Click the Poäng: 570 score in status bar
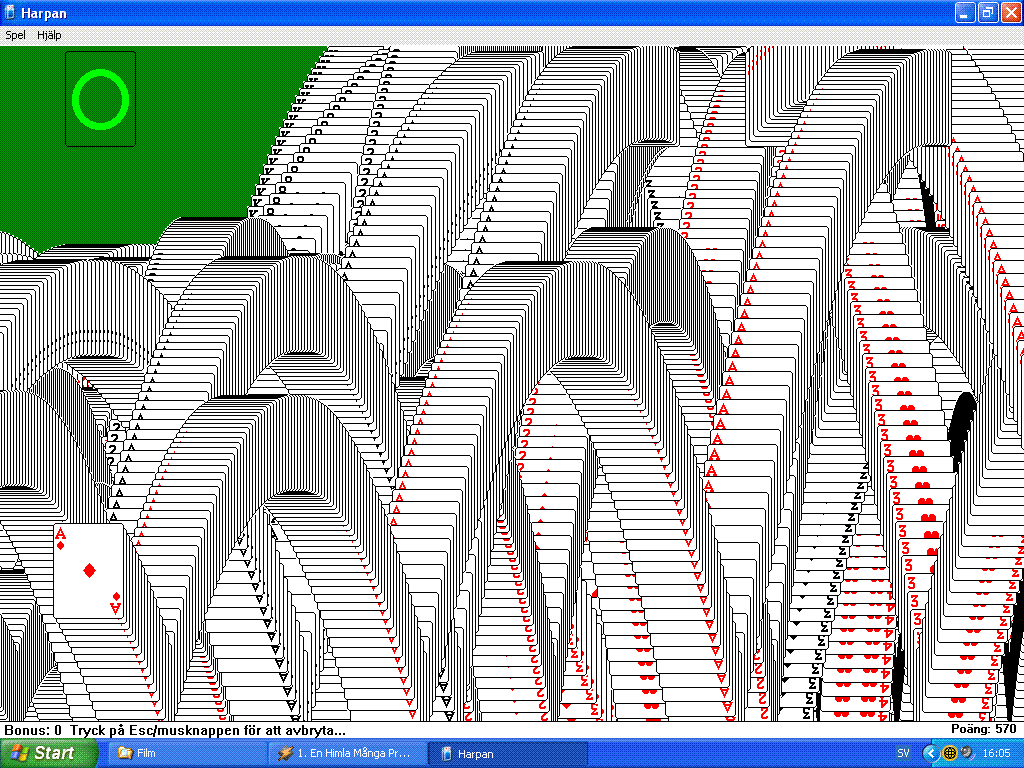This screenshot has height=768, width=1024. (984, 730)
